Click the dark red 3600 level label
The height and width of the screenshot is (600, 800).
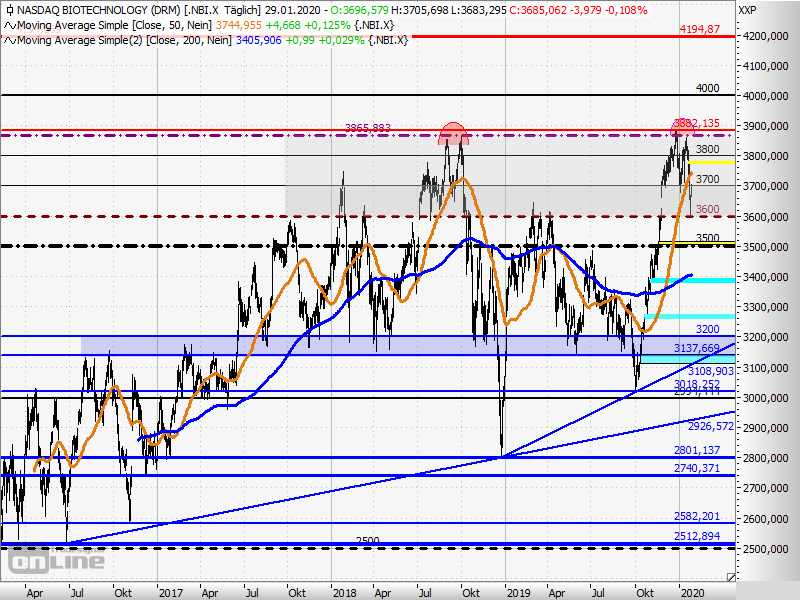[708, 209]
